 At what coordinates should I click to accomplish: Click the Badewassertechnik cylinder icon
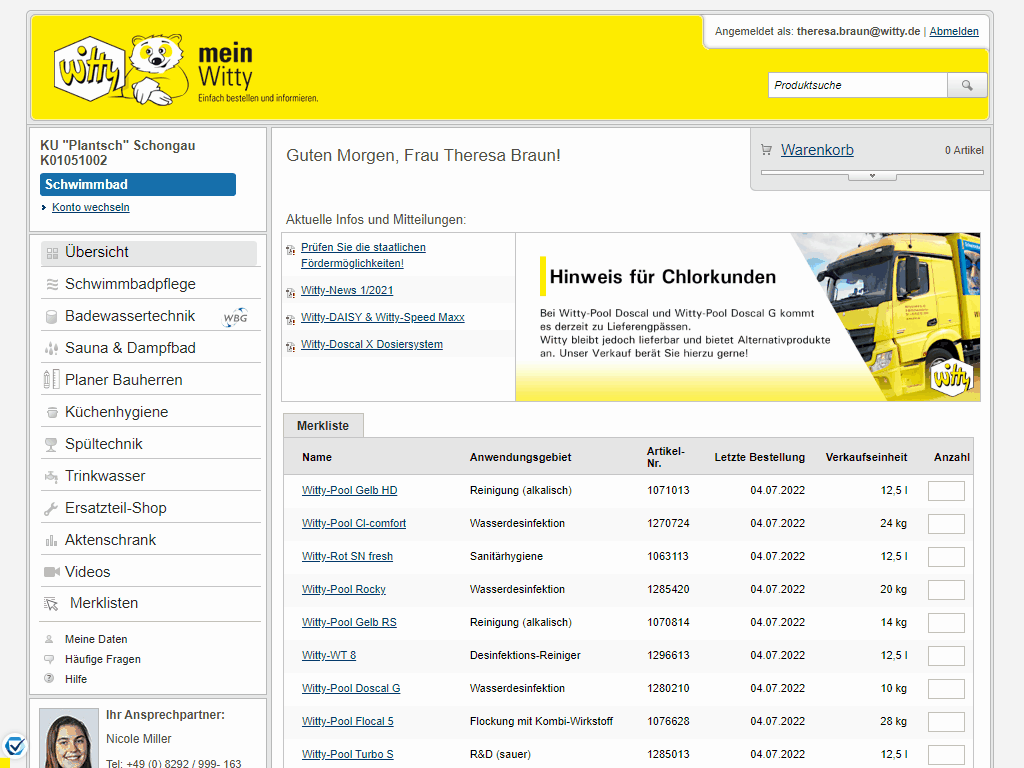pos(51,317)
